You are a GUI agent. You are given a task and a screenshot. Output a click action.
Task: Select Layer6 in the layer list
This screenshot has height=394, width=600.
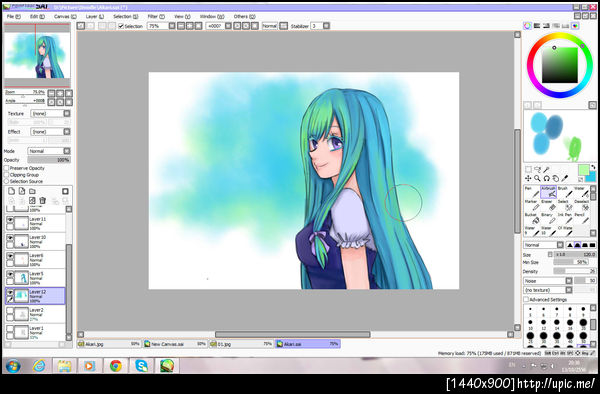coord(36,260)
